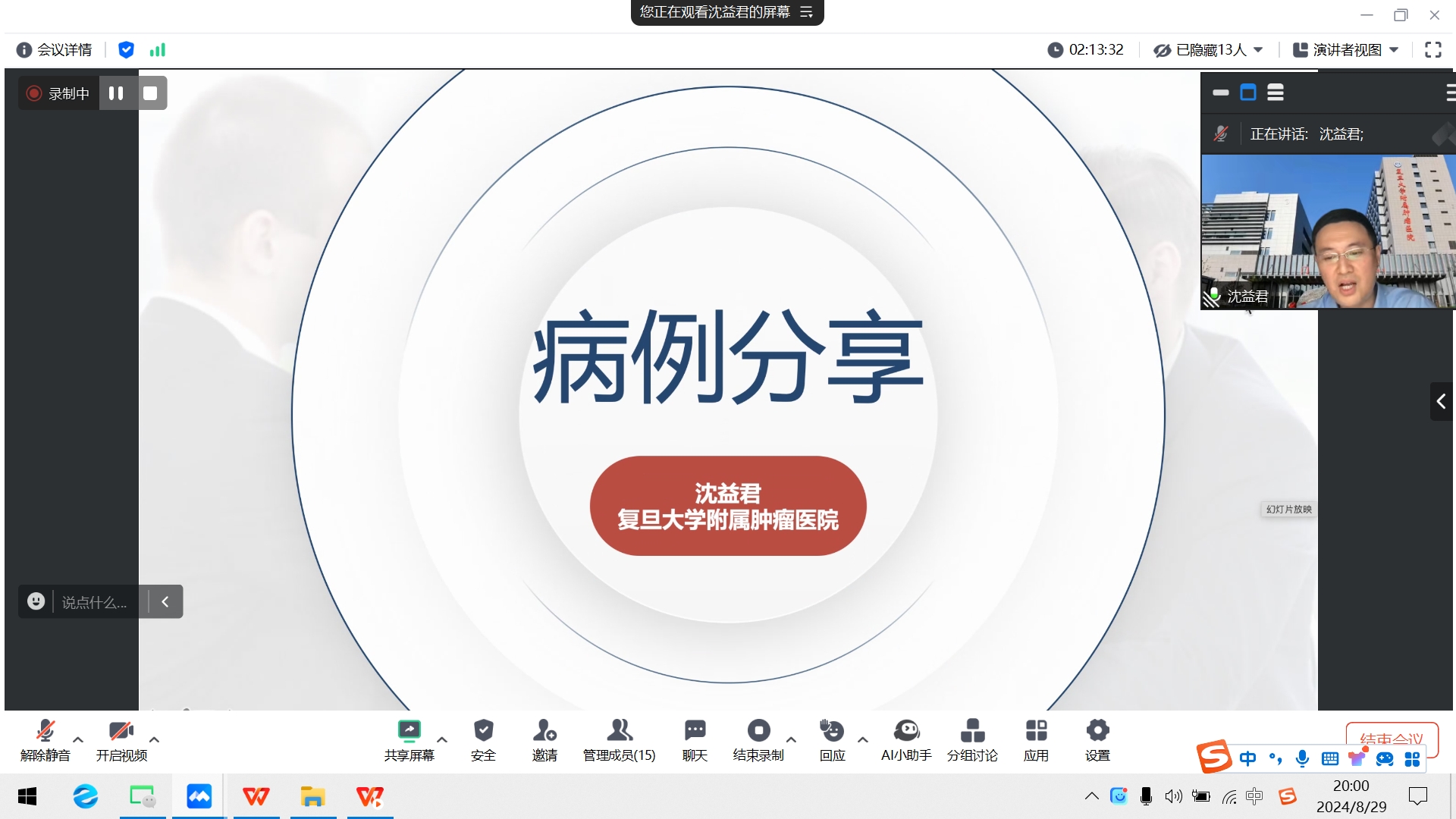Launch the AI小助手 assistant
The height and width of the screenshot is (819, 1456).
coord(906,740)
